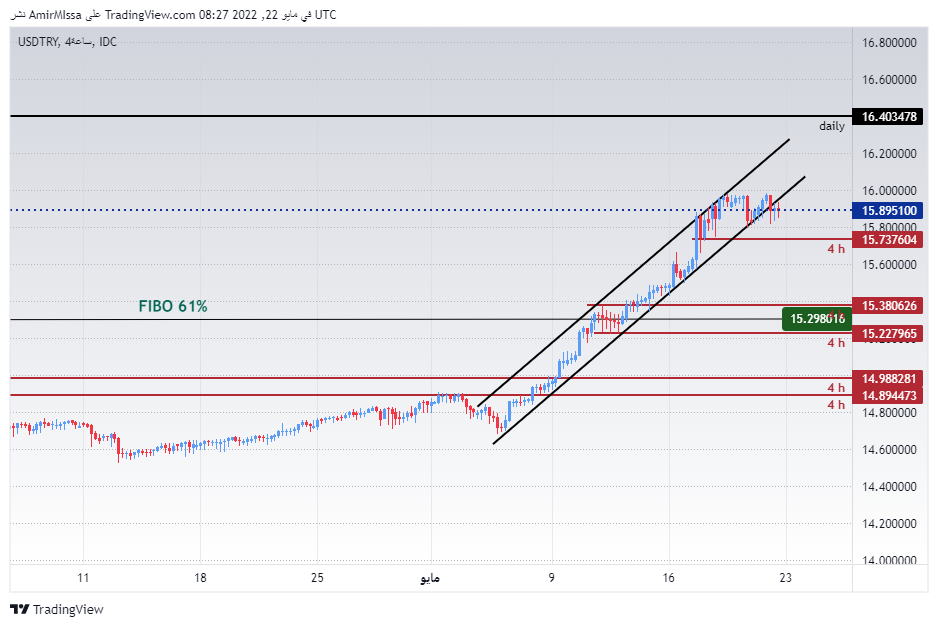
Task: Click the green 15.298018 Fibonacci price label
Action: coord(817,319)
